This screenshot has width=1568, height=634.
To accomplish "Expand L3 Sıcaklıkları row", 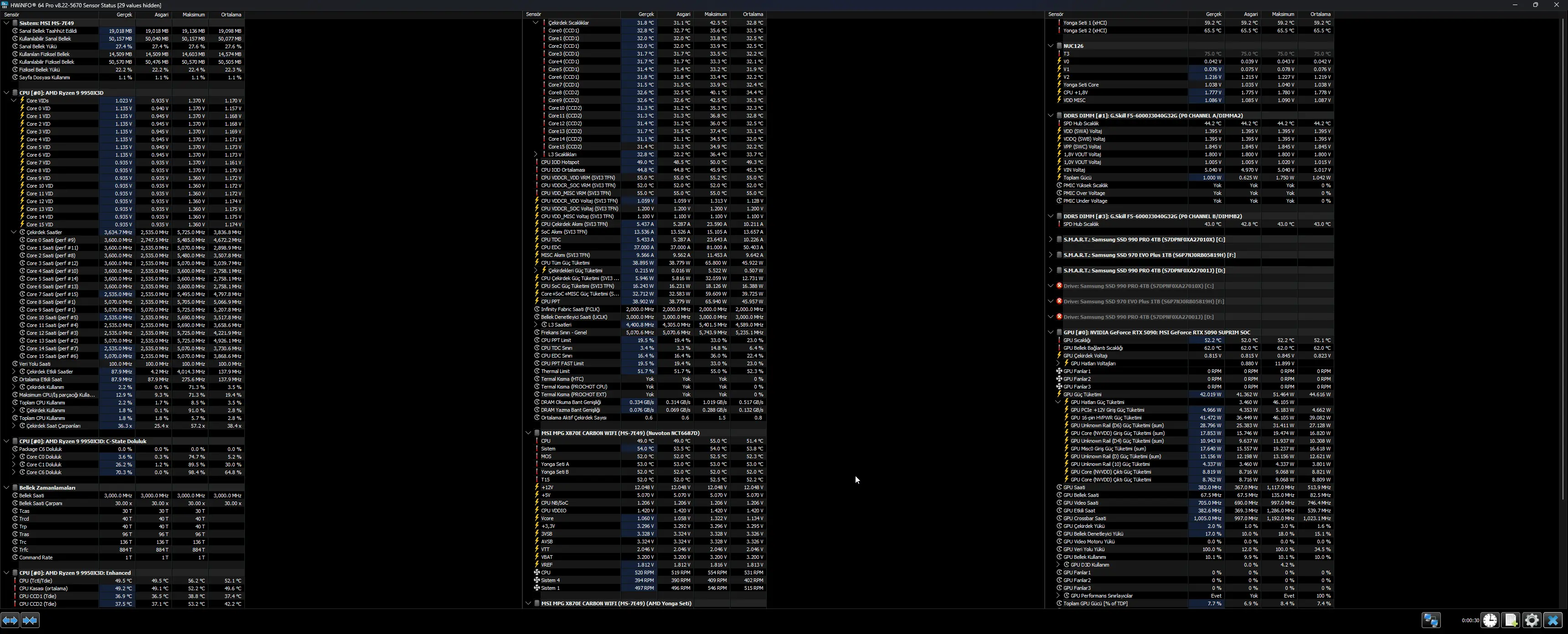I will coord(536,154).
